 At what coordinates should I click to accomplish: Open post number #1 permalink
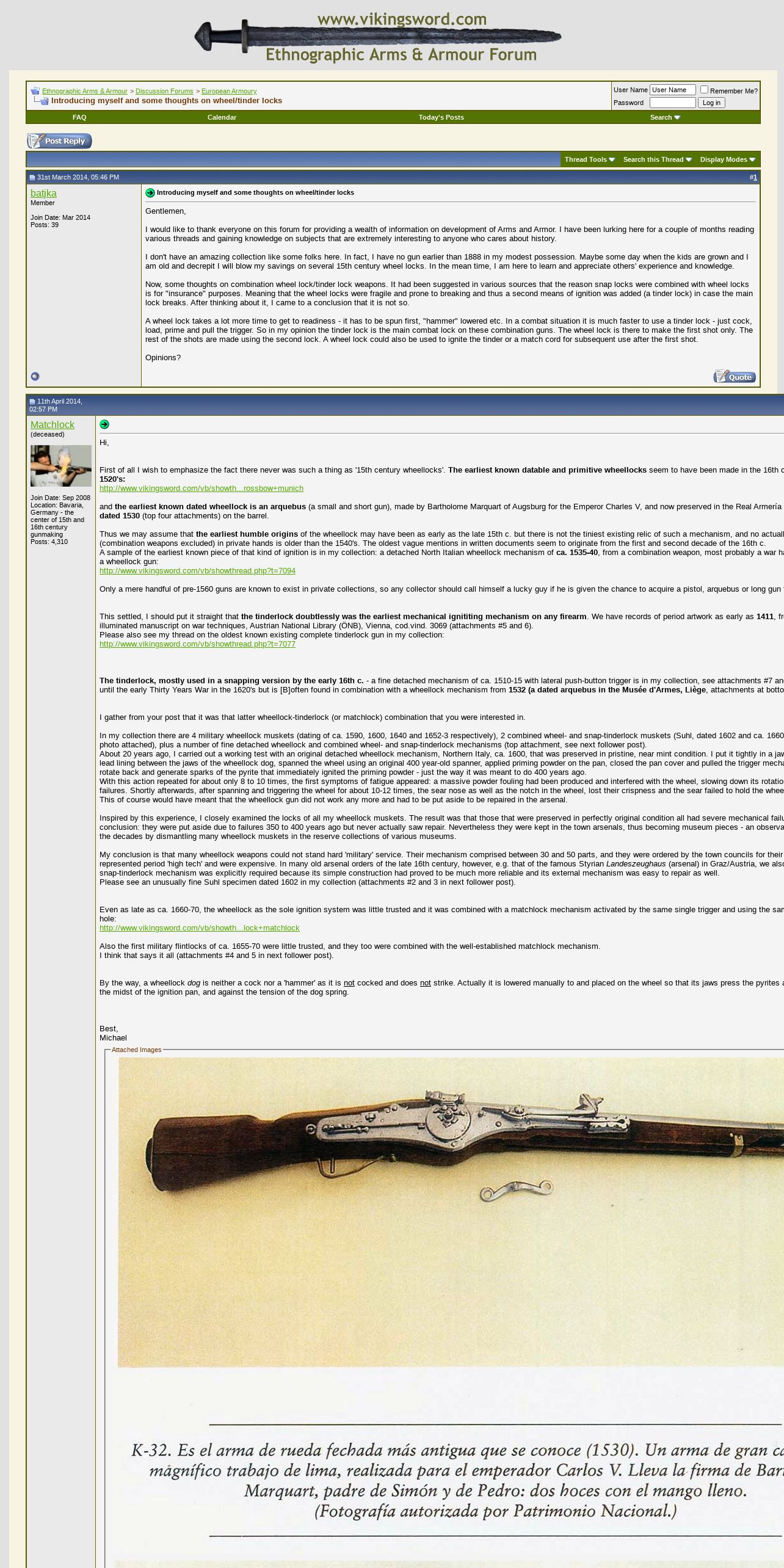point(755,178)
